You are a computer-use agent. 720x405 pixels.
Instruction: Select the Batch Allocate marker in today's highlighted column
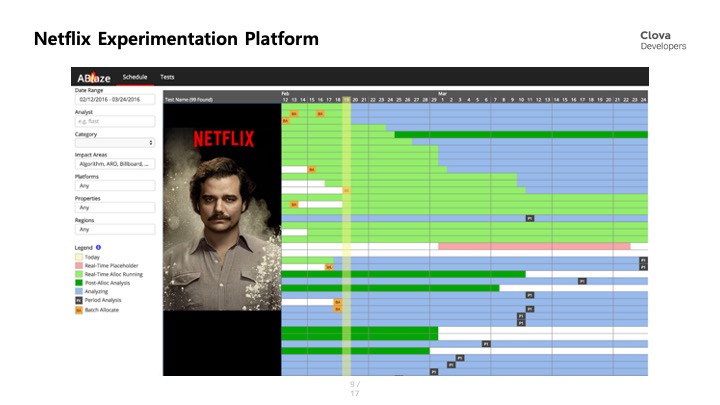tap(346, 190)
